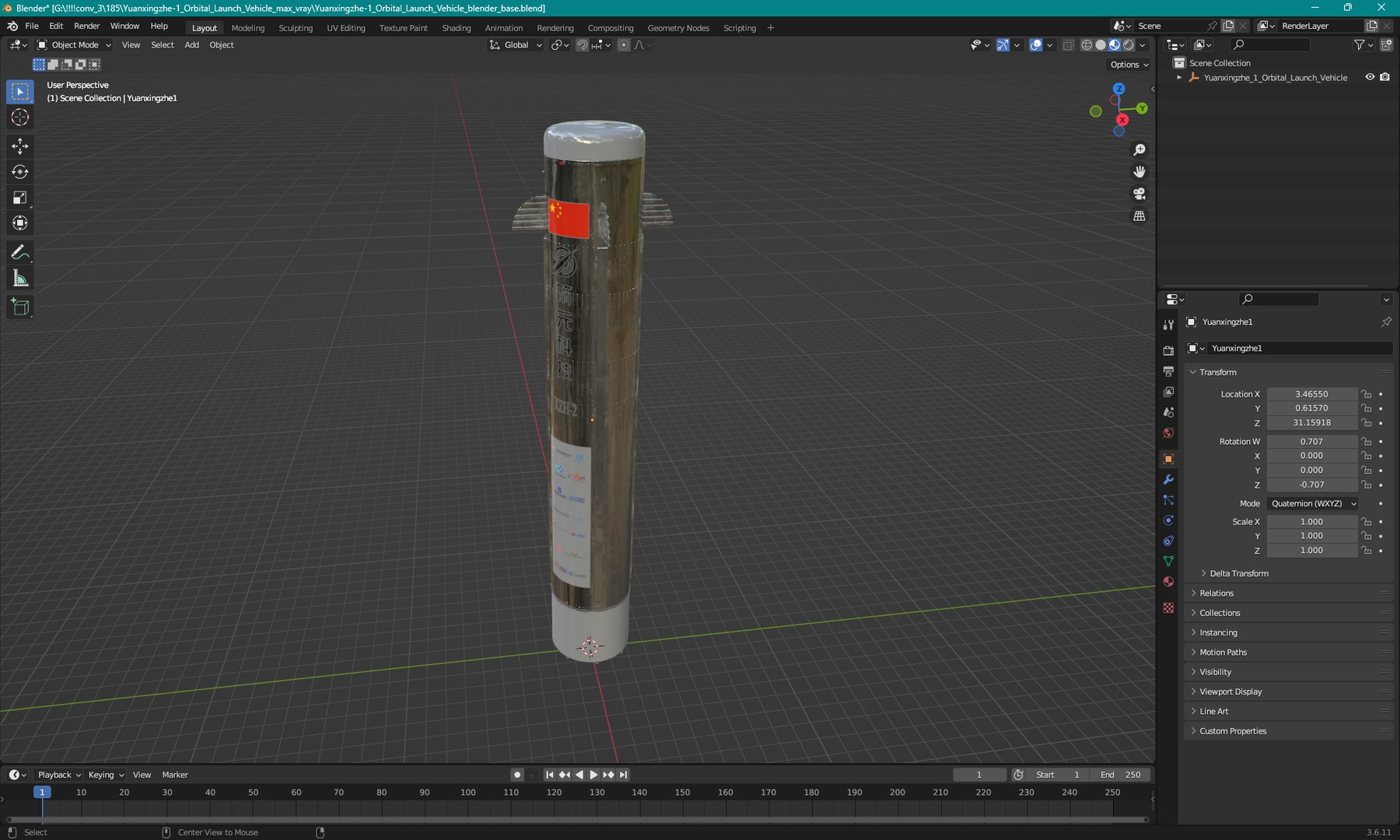The image size is (1400, 840).
Task: Open the View Layer properties tab
Action: [x=1168, y=392]
